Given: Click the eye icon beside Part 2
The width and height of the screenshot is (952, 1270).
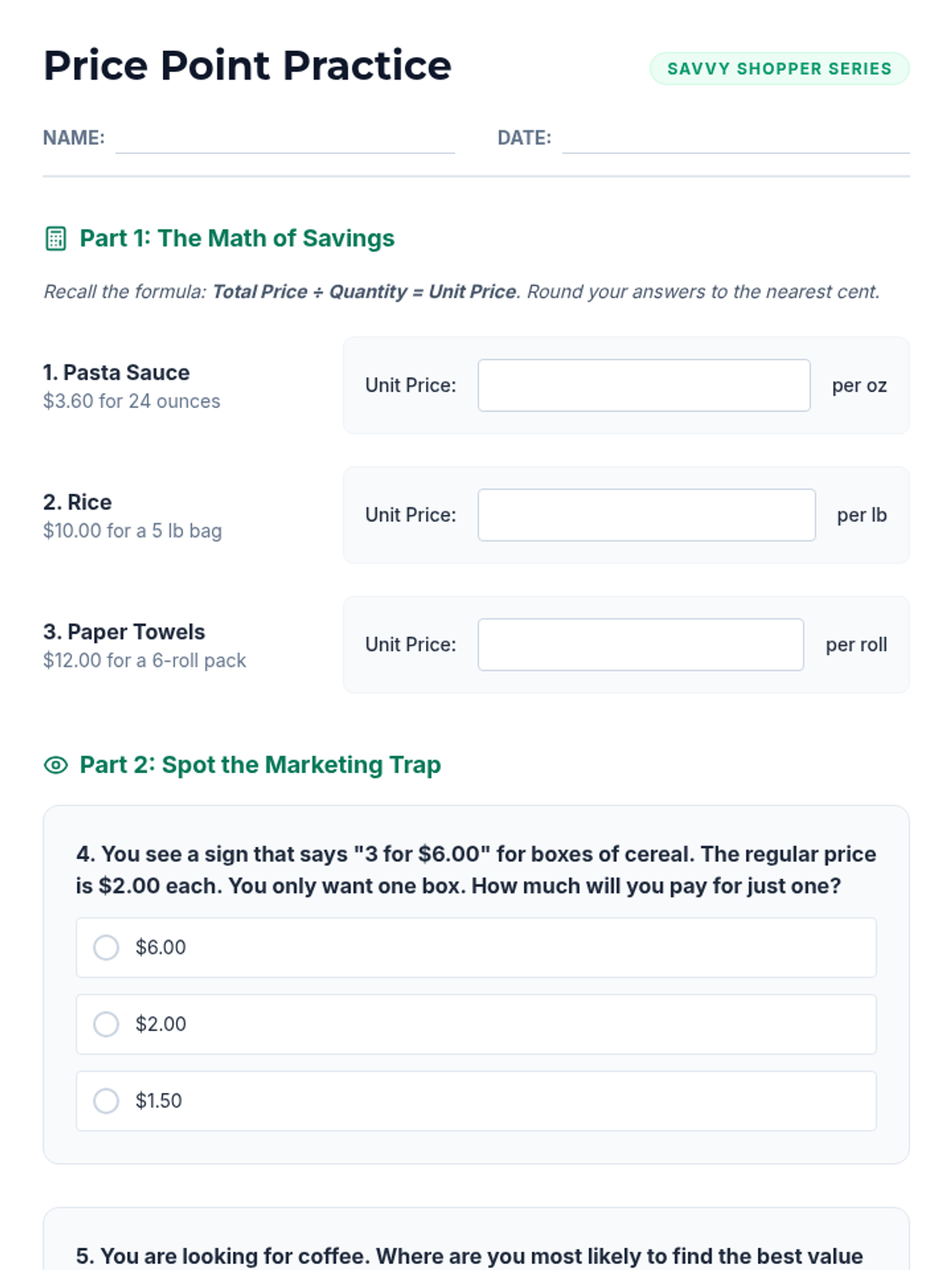Looking at the screenshot, I should [56, 765].
